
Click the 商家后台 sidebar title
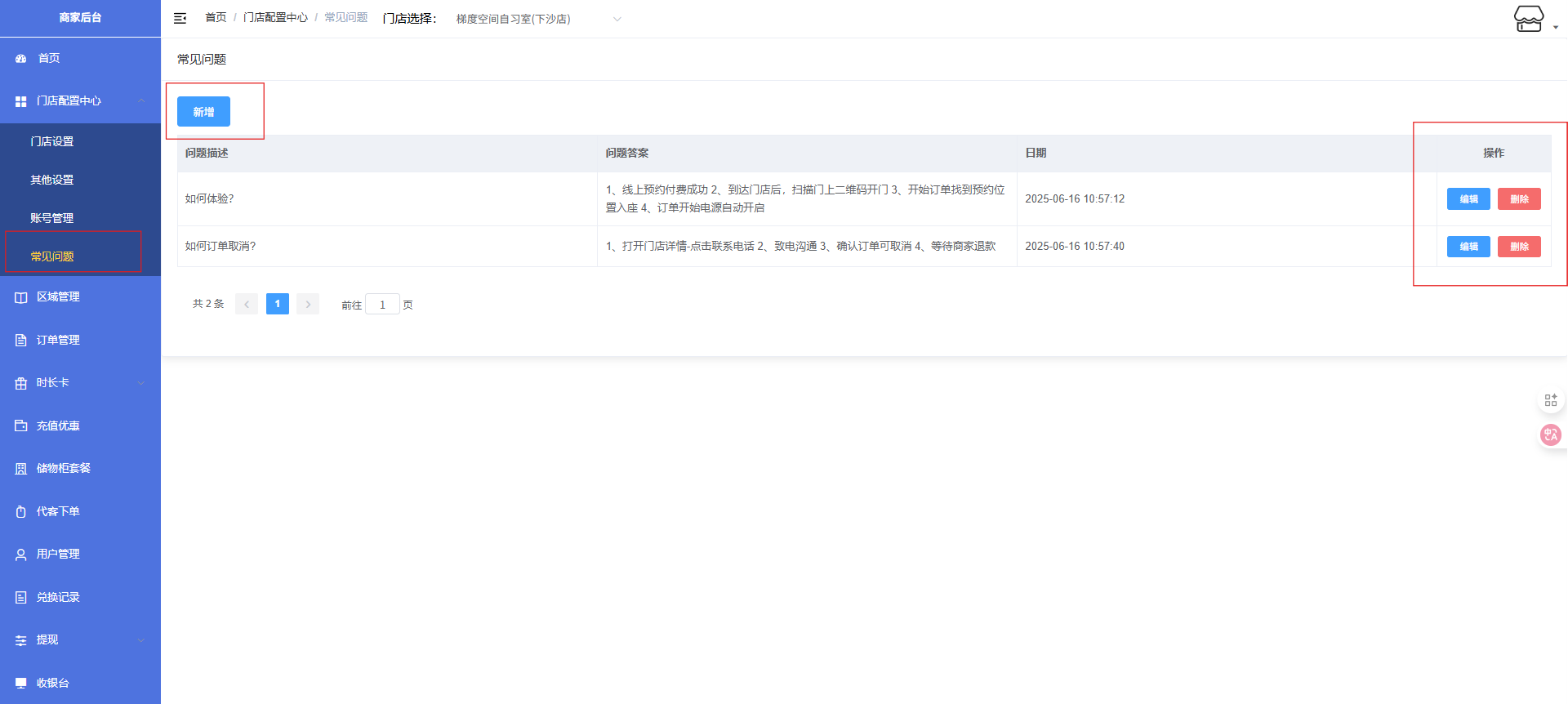(80, 18)
